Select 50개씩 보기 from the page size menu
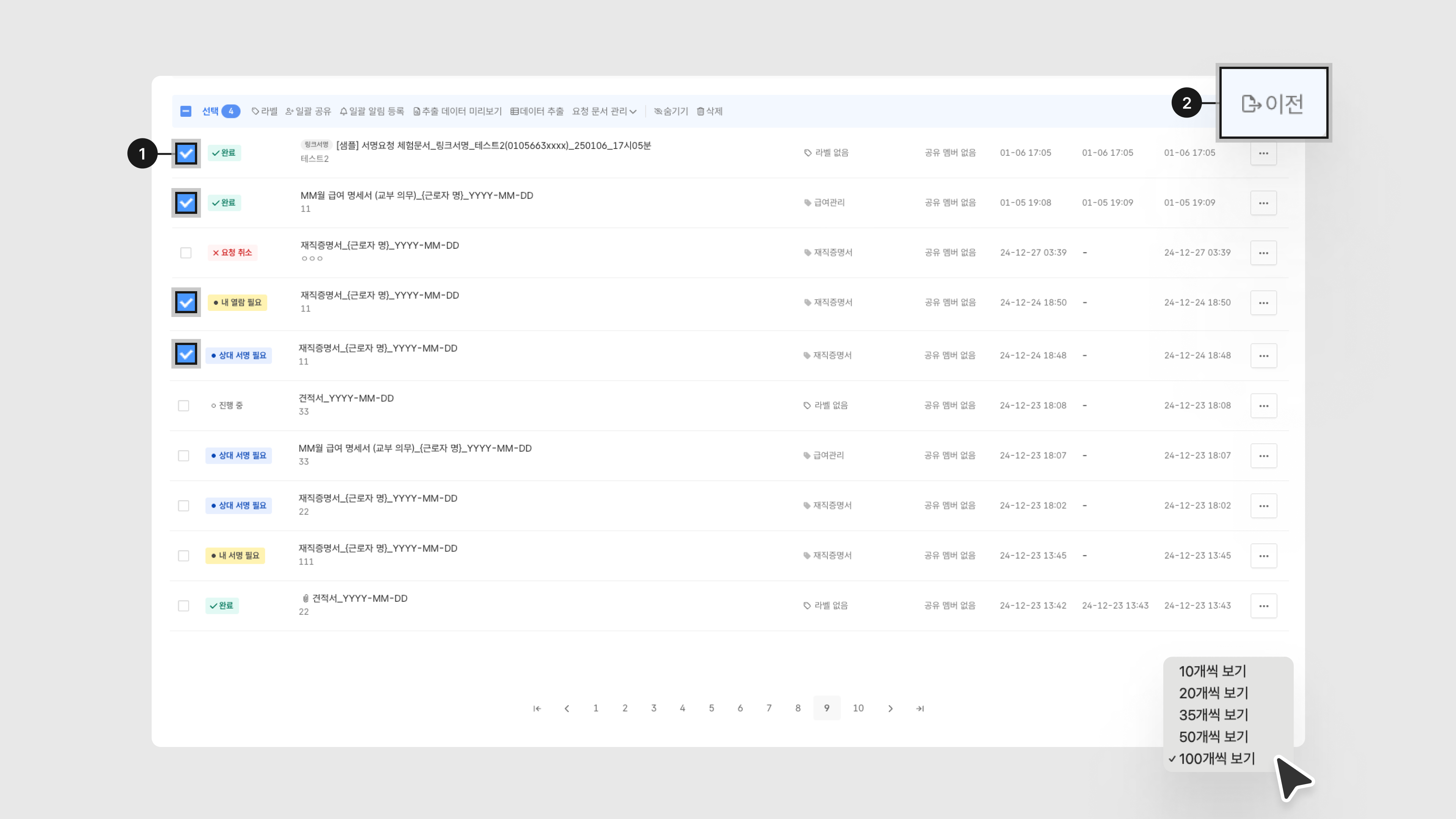This screenshot has height=819, width=1456. (x=1213, y=736)
